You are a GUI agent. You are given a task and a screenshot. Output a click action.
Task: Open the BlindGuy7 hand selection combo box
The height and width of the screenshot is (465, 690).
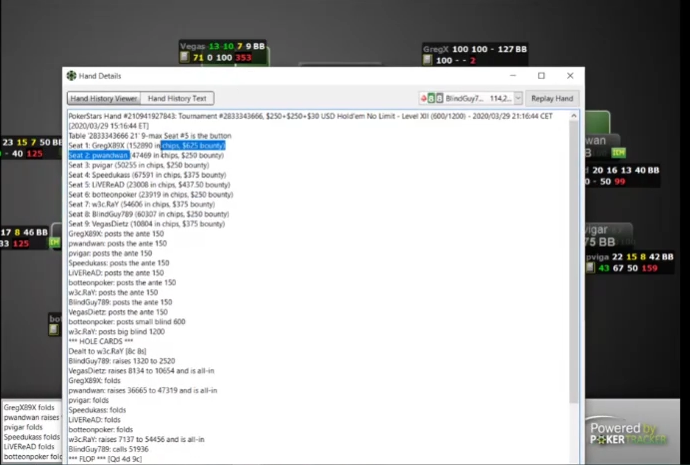click(x=470, y=98)
